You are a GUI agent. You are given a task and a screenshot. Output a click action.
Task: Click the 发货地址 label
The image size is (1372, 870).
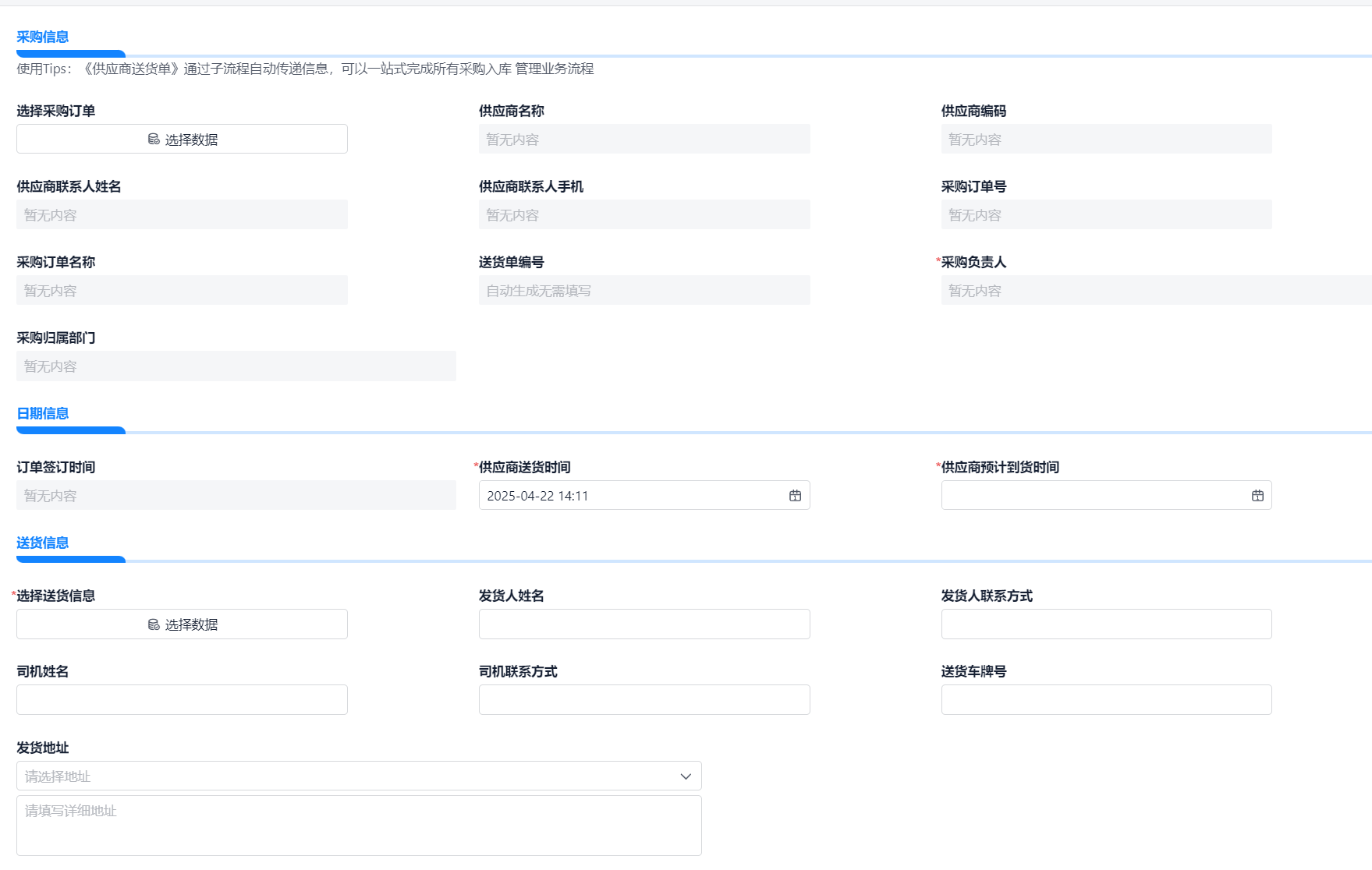[43, 748]
